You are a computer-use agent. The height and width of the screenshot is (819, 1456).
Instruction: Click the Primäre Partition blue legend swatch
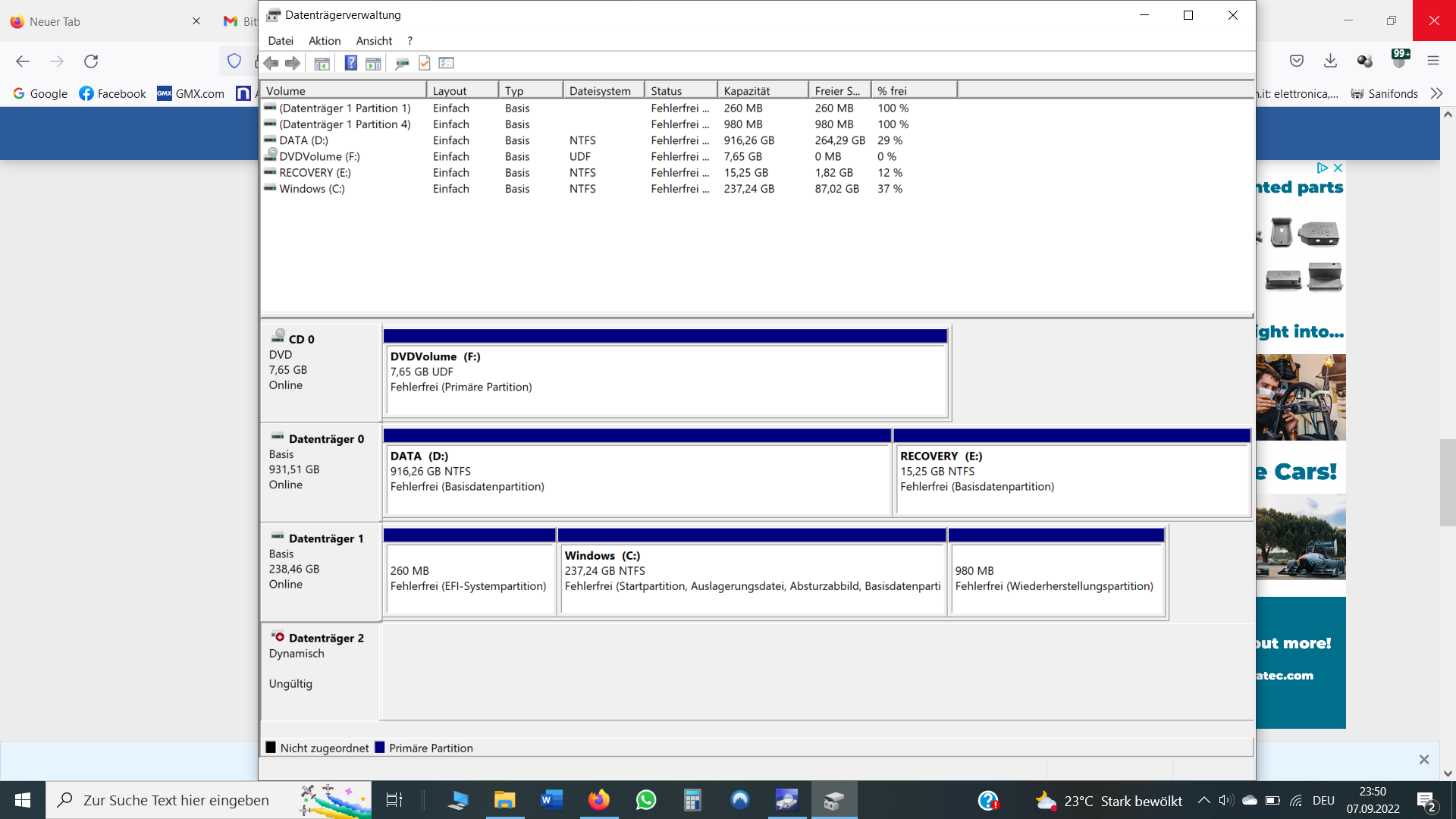point(380,748)
